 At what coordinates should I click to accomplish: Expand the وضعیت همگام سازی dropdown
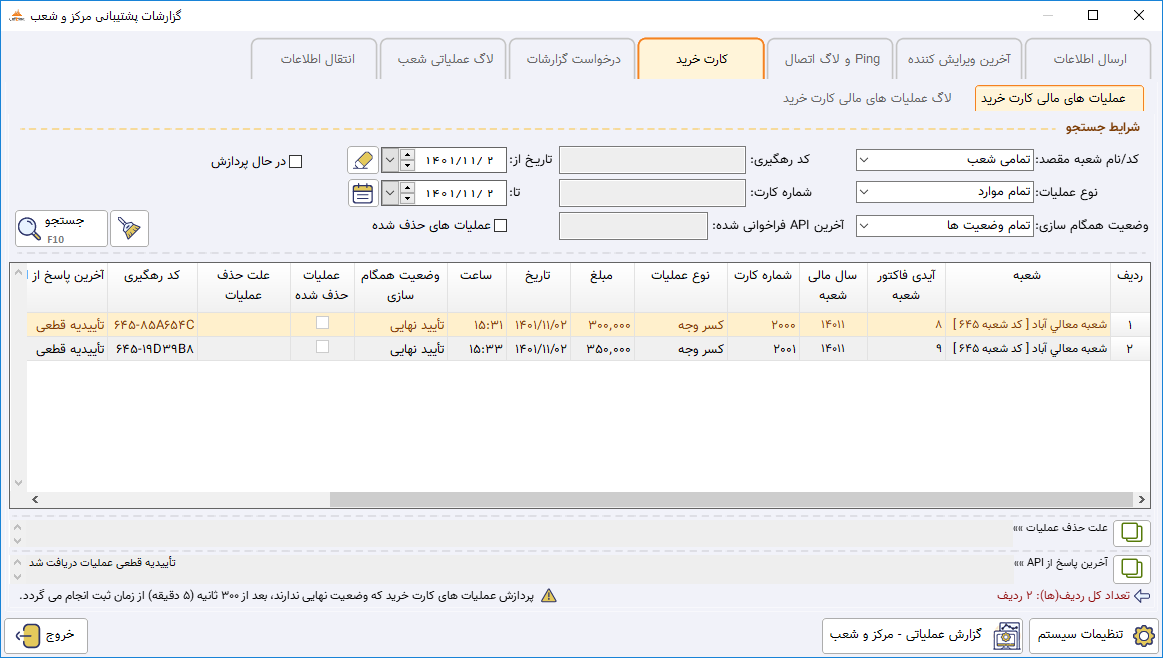(x=945, y=225)
